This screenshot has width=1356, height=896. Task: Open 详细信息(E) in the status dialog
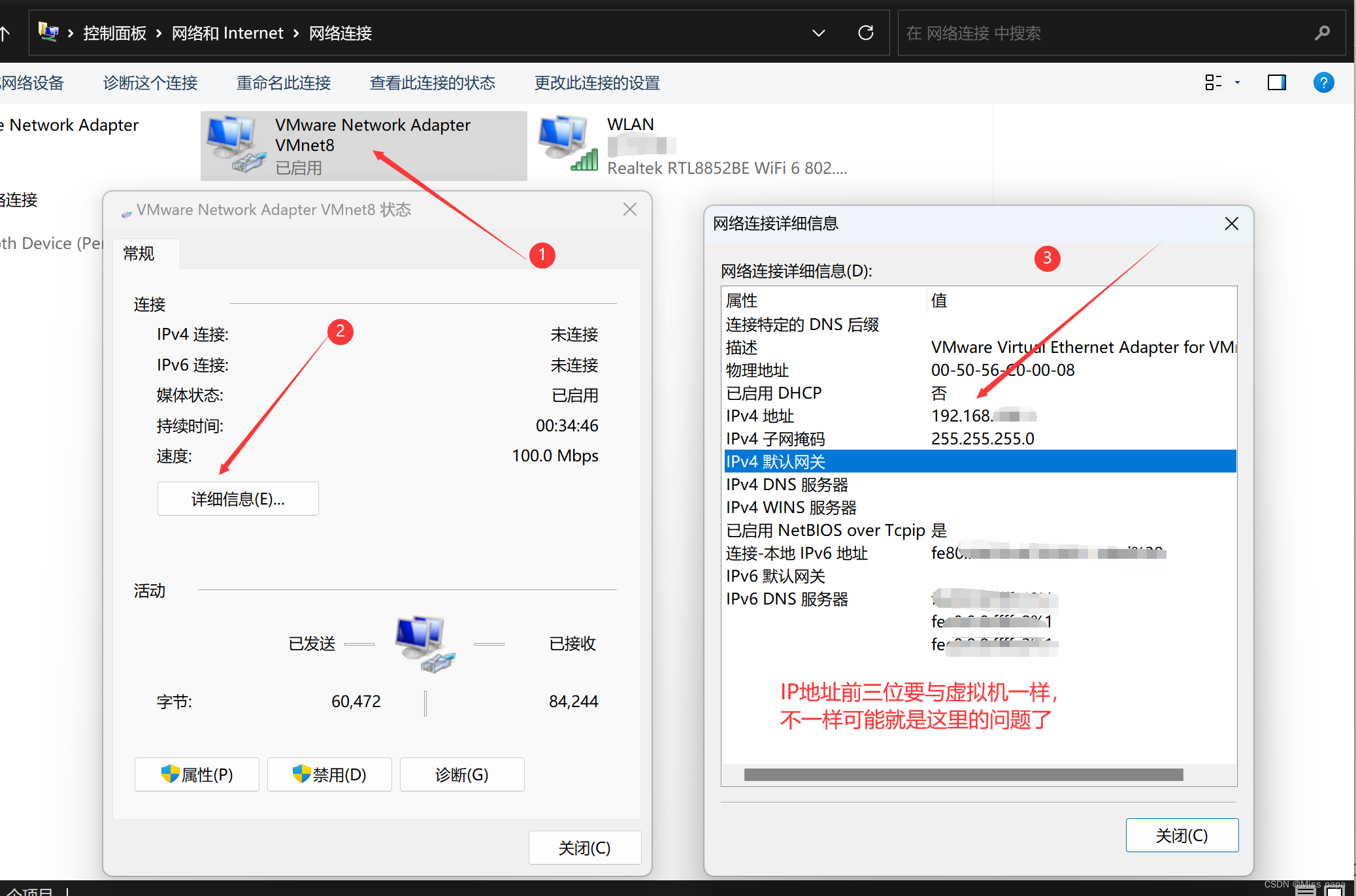(x=237, y=499)
